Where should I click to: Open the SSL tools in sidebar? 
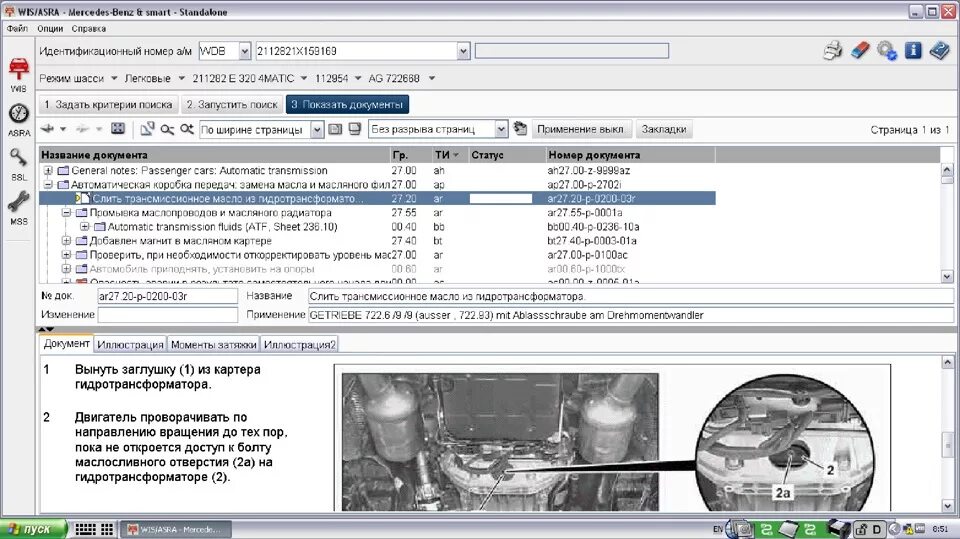18,164
